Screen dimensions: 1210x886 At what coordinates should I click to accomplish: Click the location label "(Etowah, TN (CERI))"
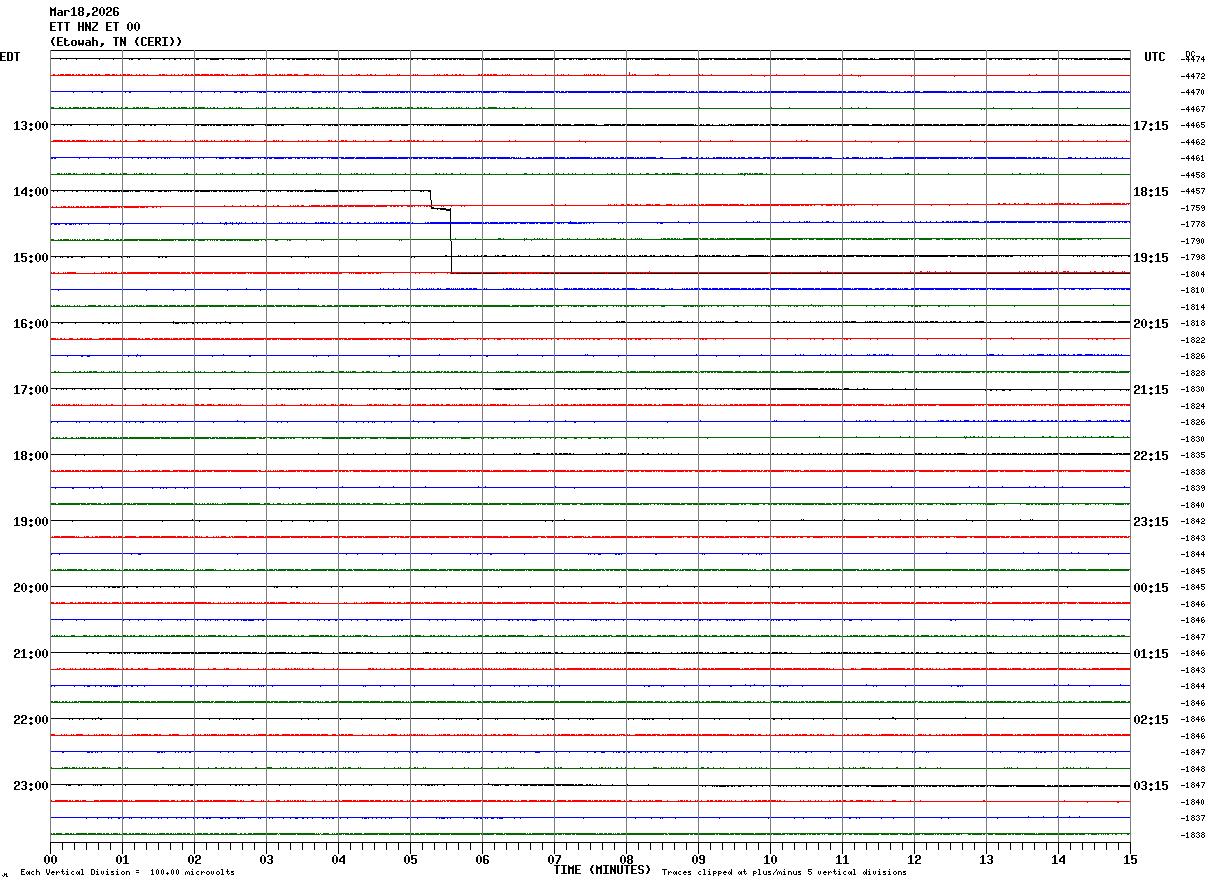pyautogui.click(x=116, y=42)
